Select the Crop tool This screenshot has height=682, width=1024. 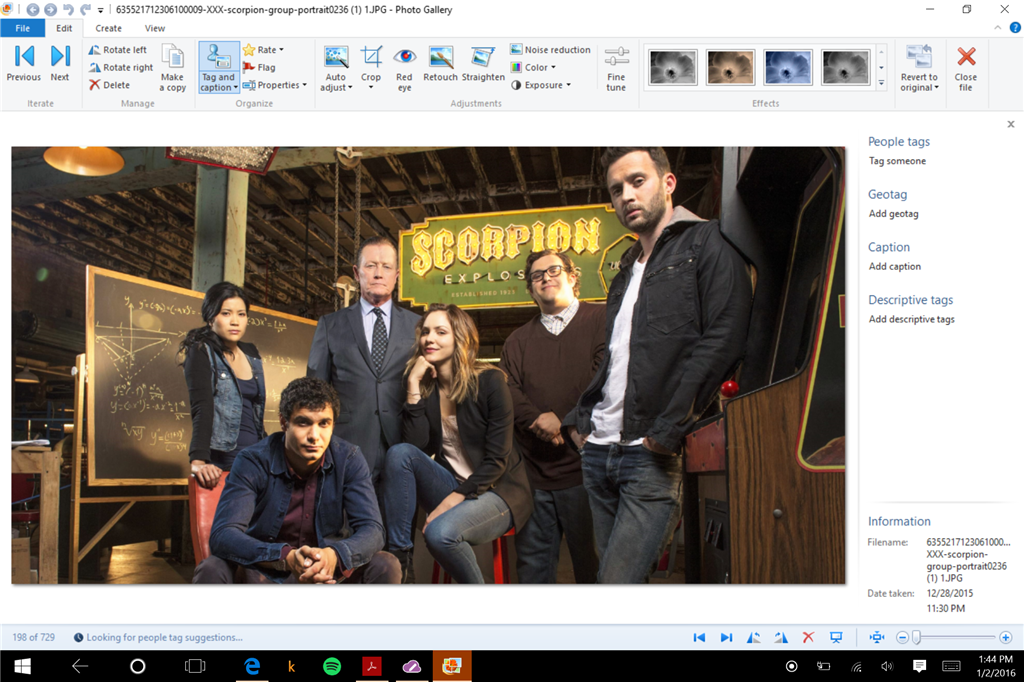pos(371,68)
